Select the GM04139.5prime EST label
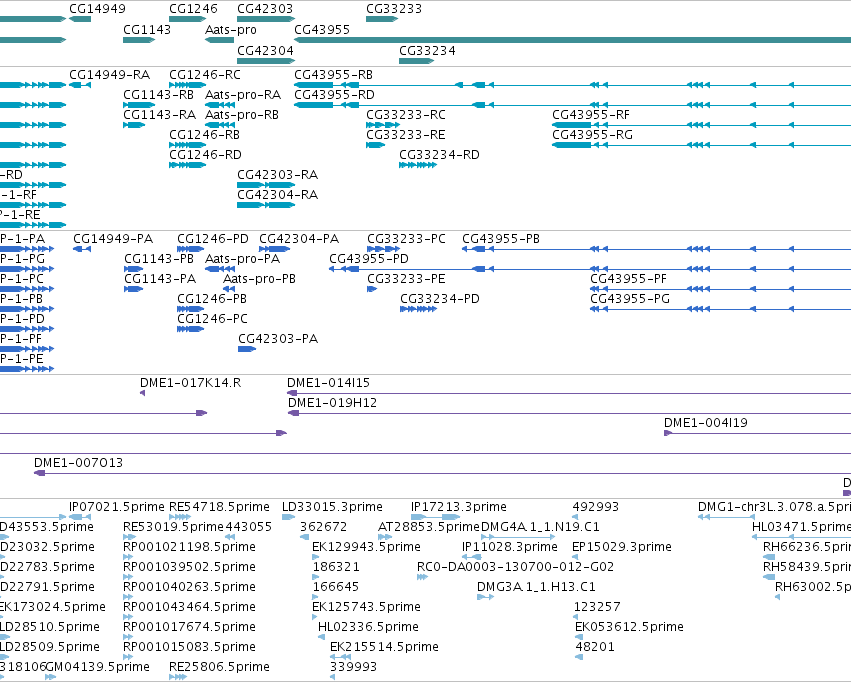The image size is (851, 682). pyautogui.click(x=98, y=667)
